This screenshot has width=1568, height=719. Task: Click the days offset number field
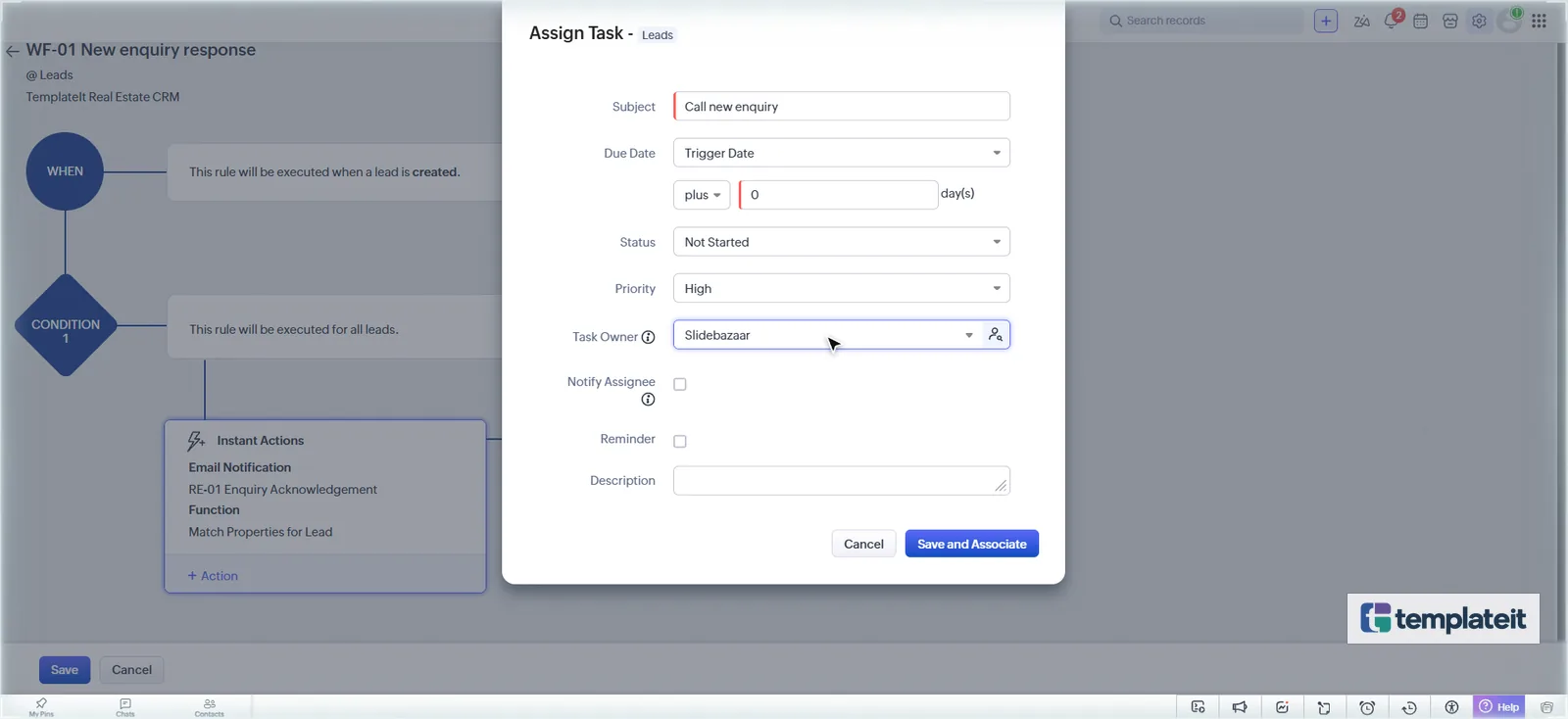[839, 195]
